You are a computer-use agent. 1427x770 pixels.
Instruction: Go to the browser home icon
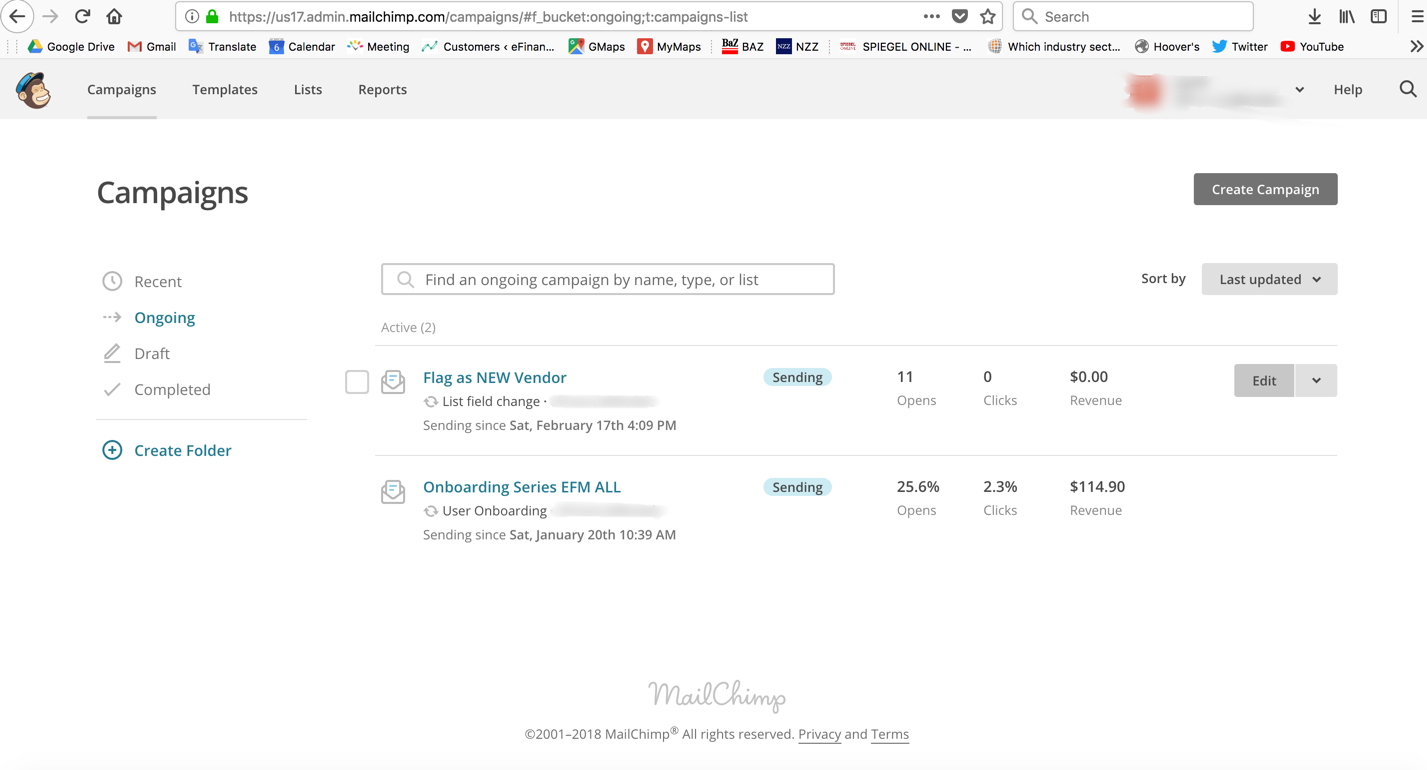[114, 16]
